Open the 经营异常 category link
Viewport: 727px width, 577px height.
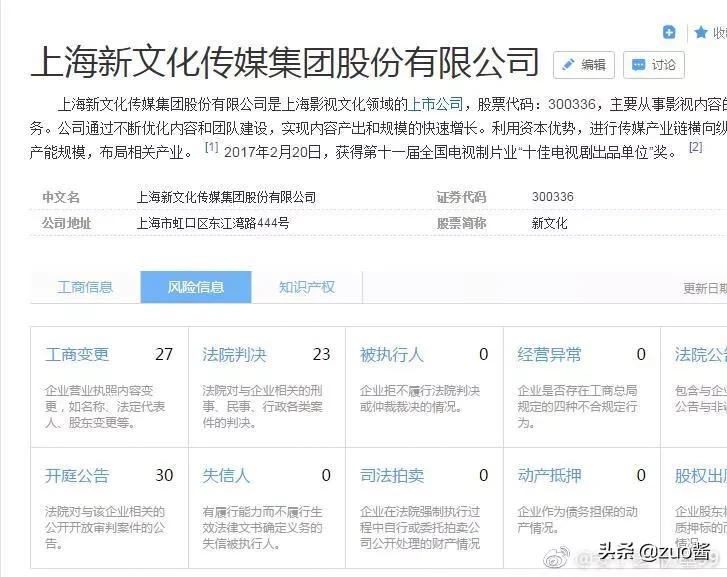[549, 355]
